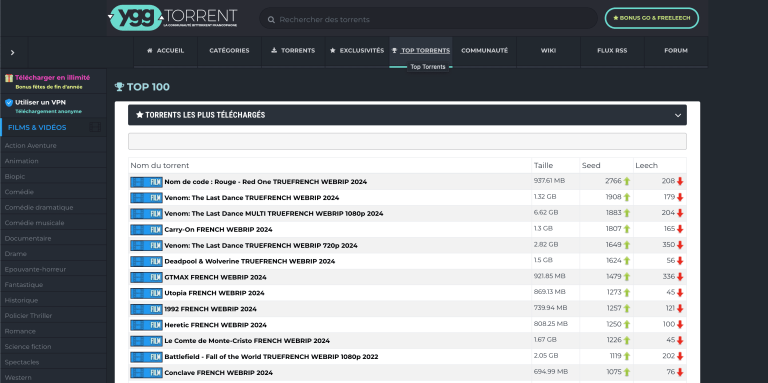
Task: Expand the left sidebar chevron
Action: click(13, 52)
